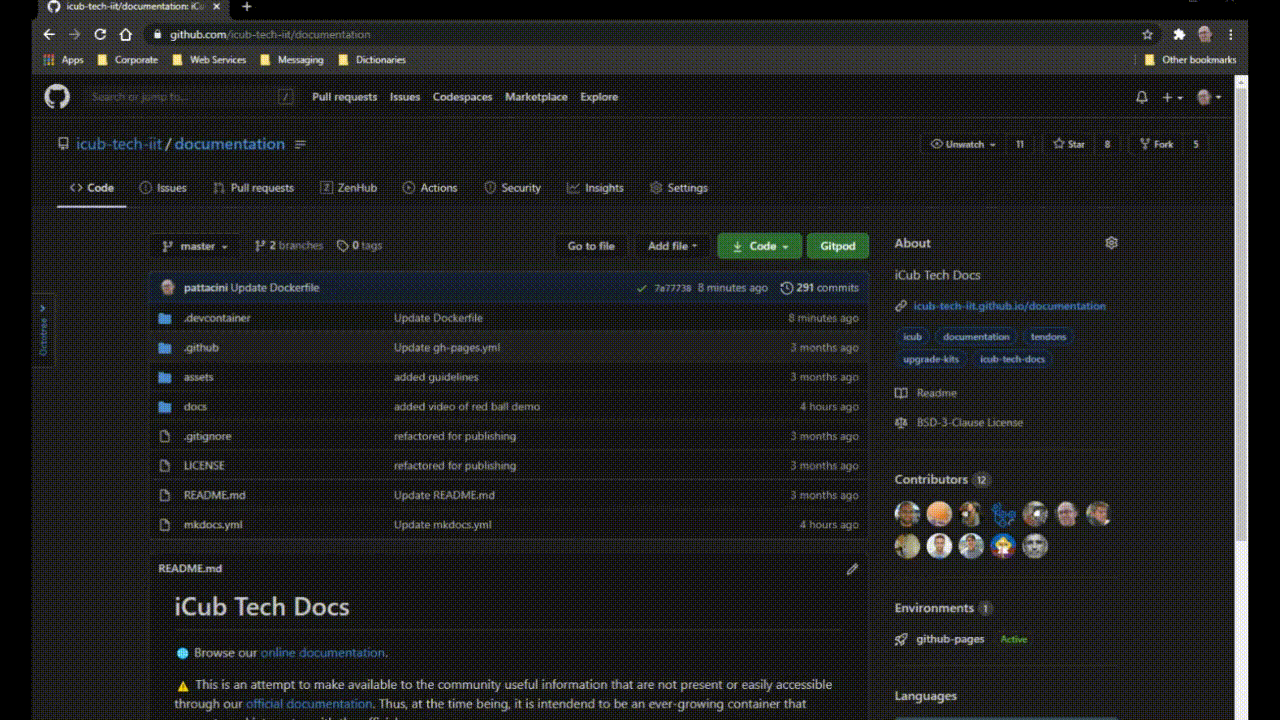Image resolution: width=1280 pixels, height=720 pixels.
Task: Click the browser address bar
Action: click(640, 34)
